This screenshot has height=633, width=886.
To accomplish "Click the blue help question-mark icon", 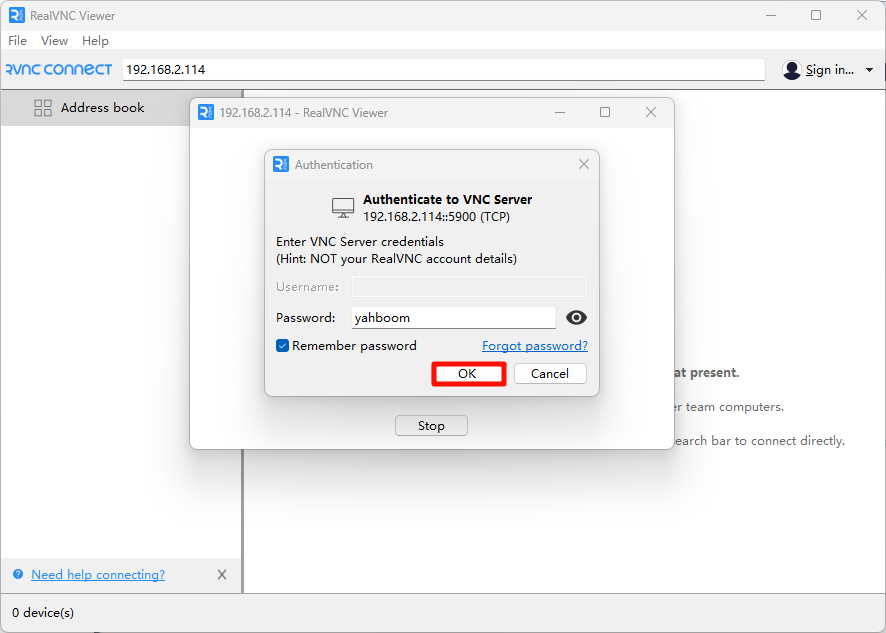I will (15, 574).
